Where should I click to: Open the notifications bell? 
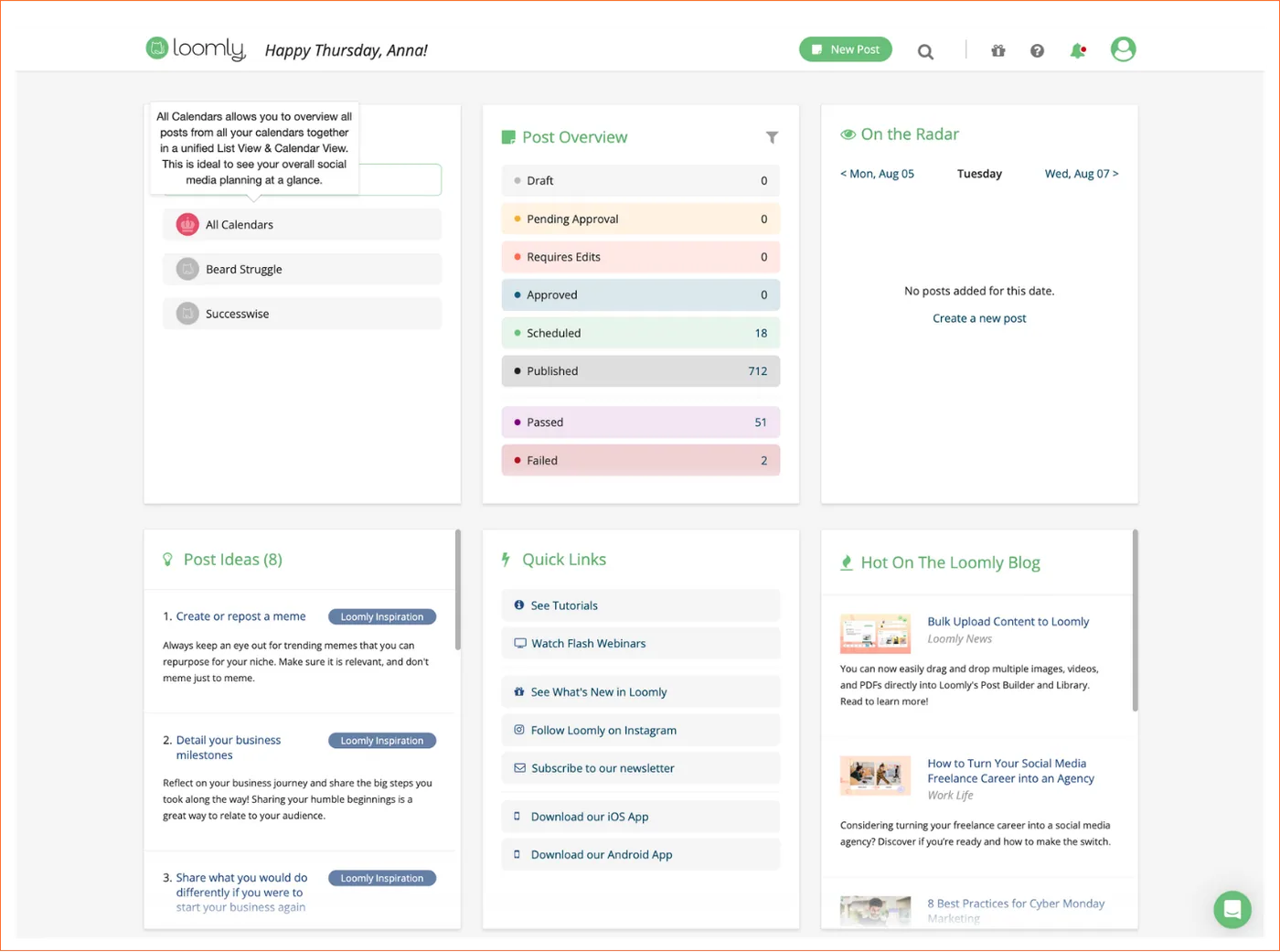[x=1078, y=50]
